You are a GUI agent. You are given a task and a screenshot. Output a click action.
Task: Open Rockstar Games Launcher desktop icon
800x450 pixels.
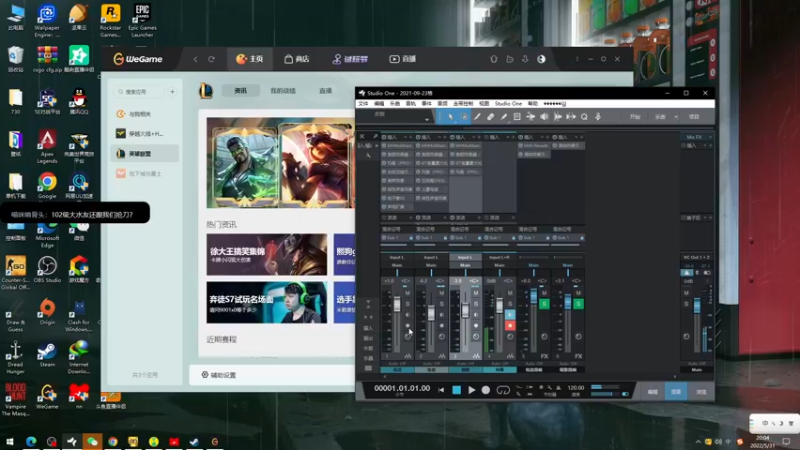(x=110, y=20)
